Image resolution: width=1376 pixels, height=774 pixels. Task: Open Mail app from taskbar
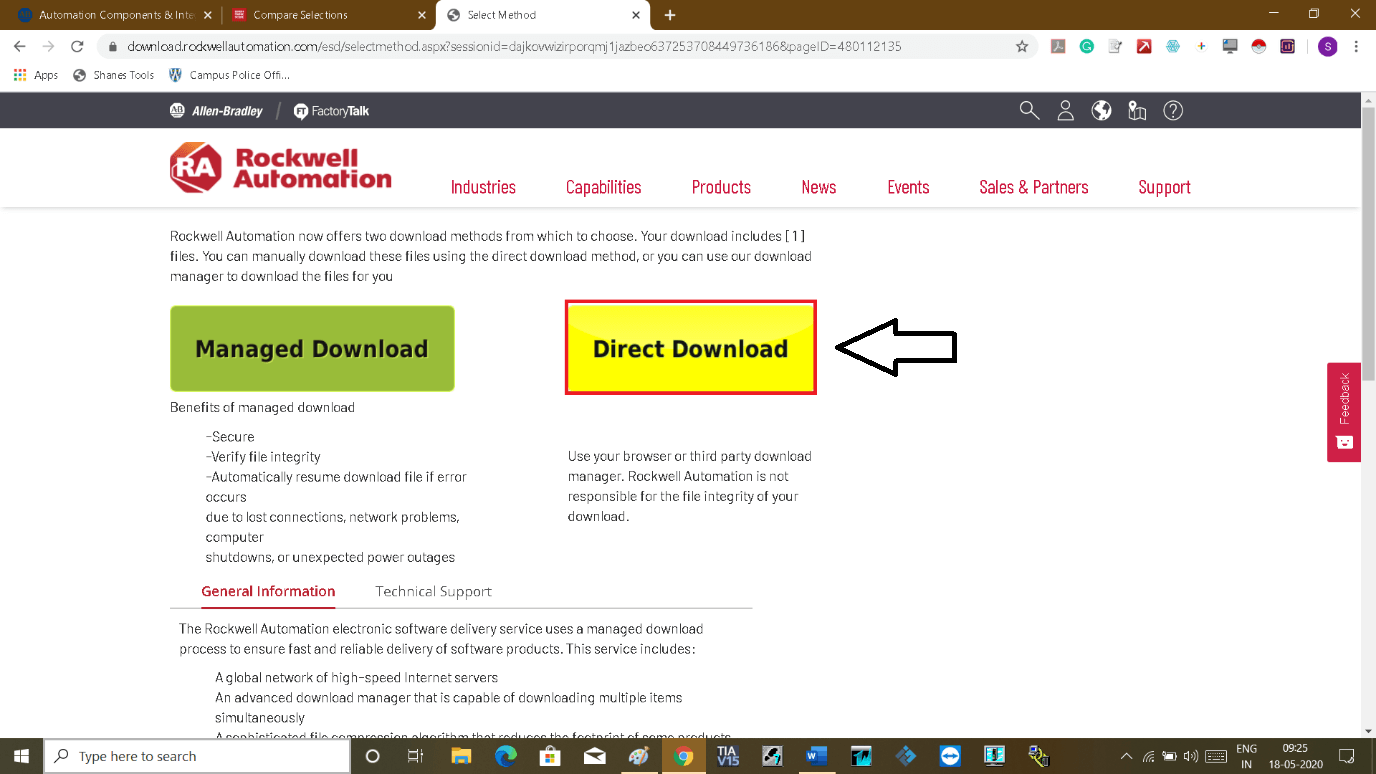(595, 756)
